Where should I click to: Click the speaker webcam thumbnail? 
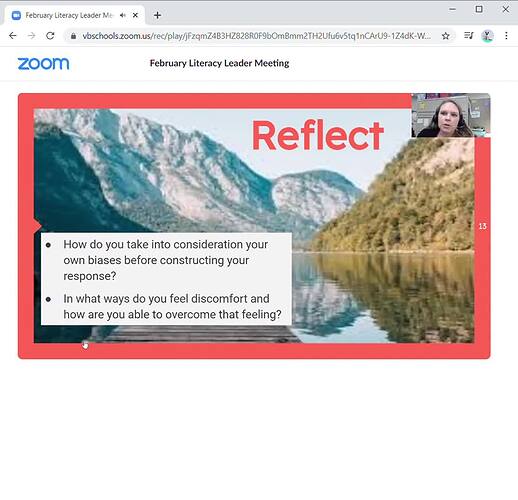(451, 115)
